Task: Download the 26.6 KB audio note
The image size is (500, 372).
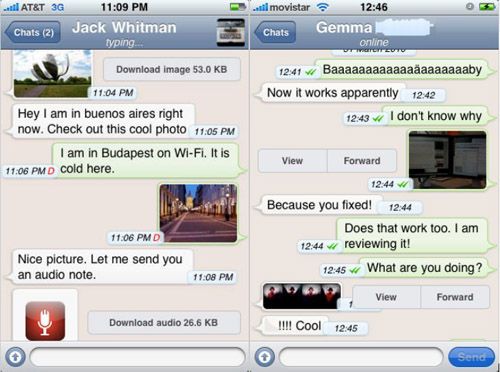Action: point(164,323)
